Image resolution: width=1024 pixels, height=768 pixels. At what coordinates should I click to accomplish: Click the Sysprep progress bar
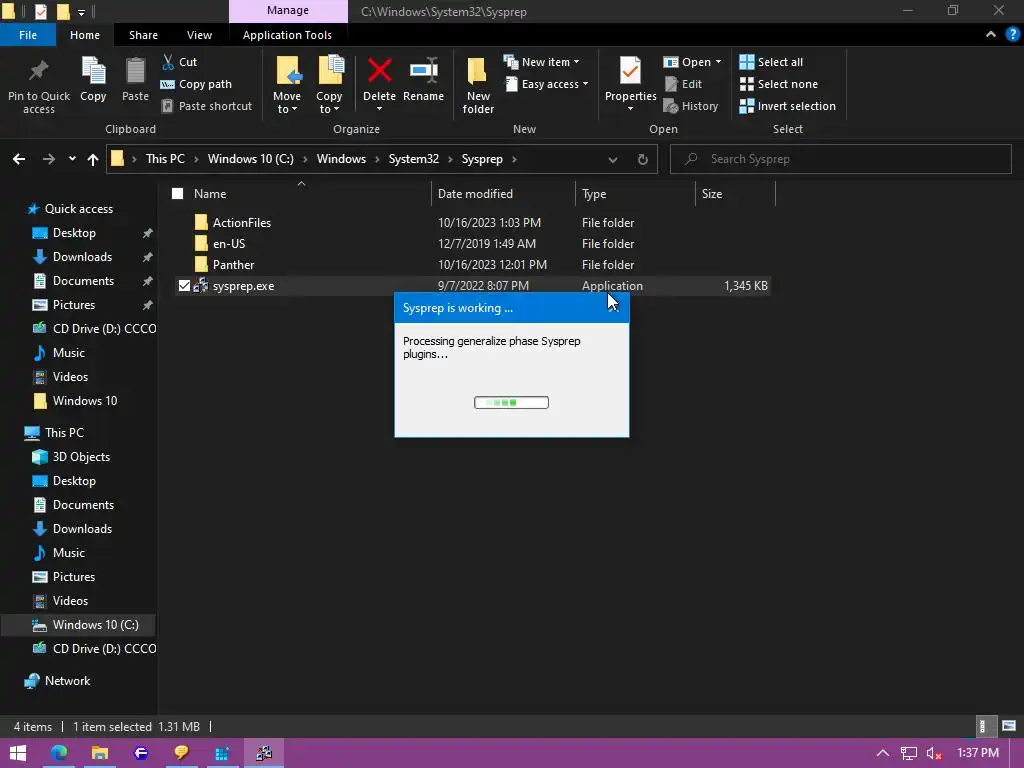[x=511, y=402]
